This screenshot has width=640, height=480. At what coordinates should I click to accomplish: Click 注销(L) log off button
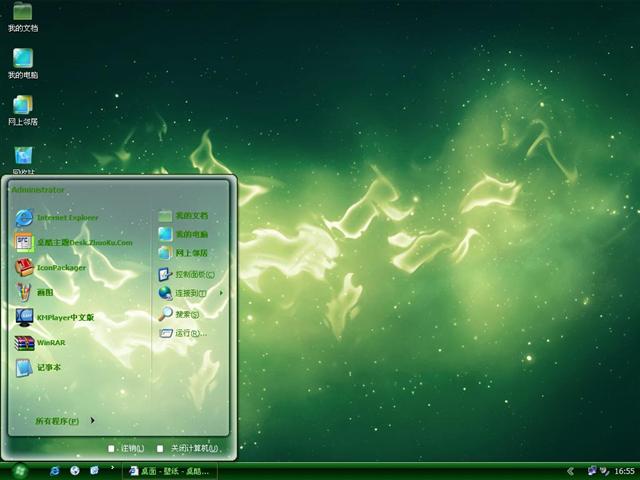point(126,449)
